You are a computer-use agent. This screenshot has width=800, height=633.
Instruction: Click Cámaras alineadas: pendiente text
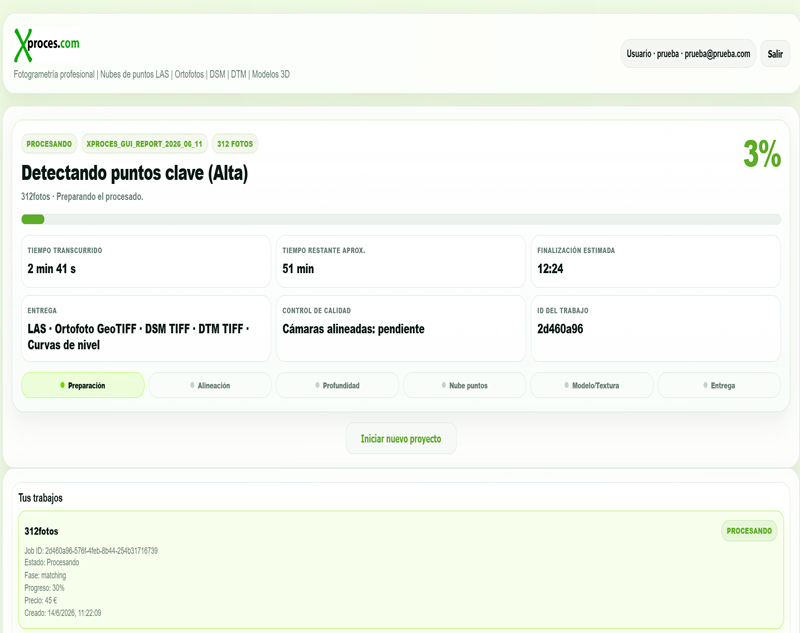point(354,329)
